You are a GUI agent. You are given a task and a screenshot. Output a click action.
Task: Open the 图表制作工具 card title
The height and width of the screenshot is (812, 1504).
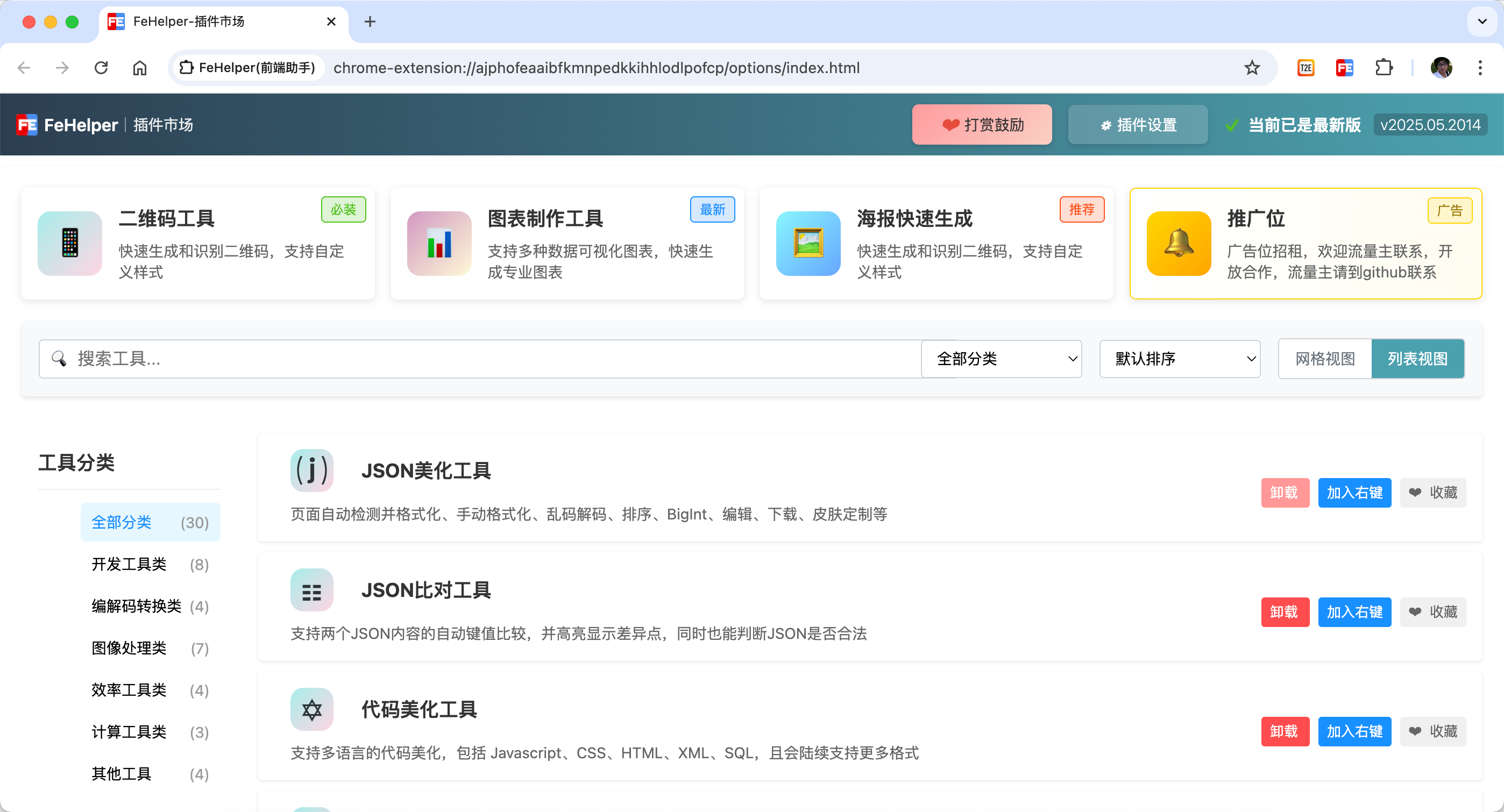(x=545, y=219)
